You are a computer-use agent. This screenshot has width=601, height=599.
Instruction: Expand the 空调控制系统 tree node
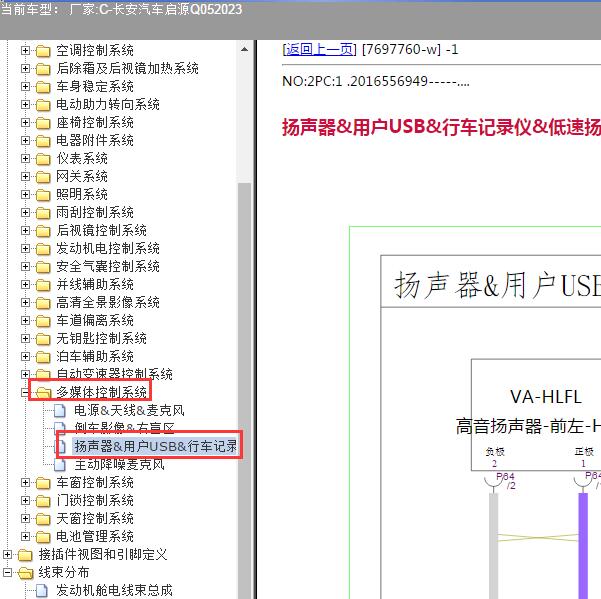(x=25, y=51)
